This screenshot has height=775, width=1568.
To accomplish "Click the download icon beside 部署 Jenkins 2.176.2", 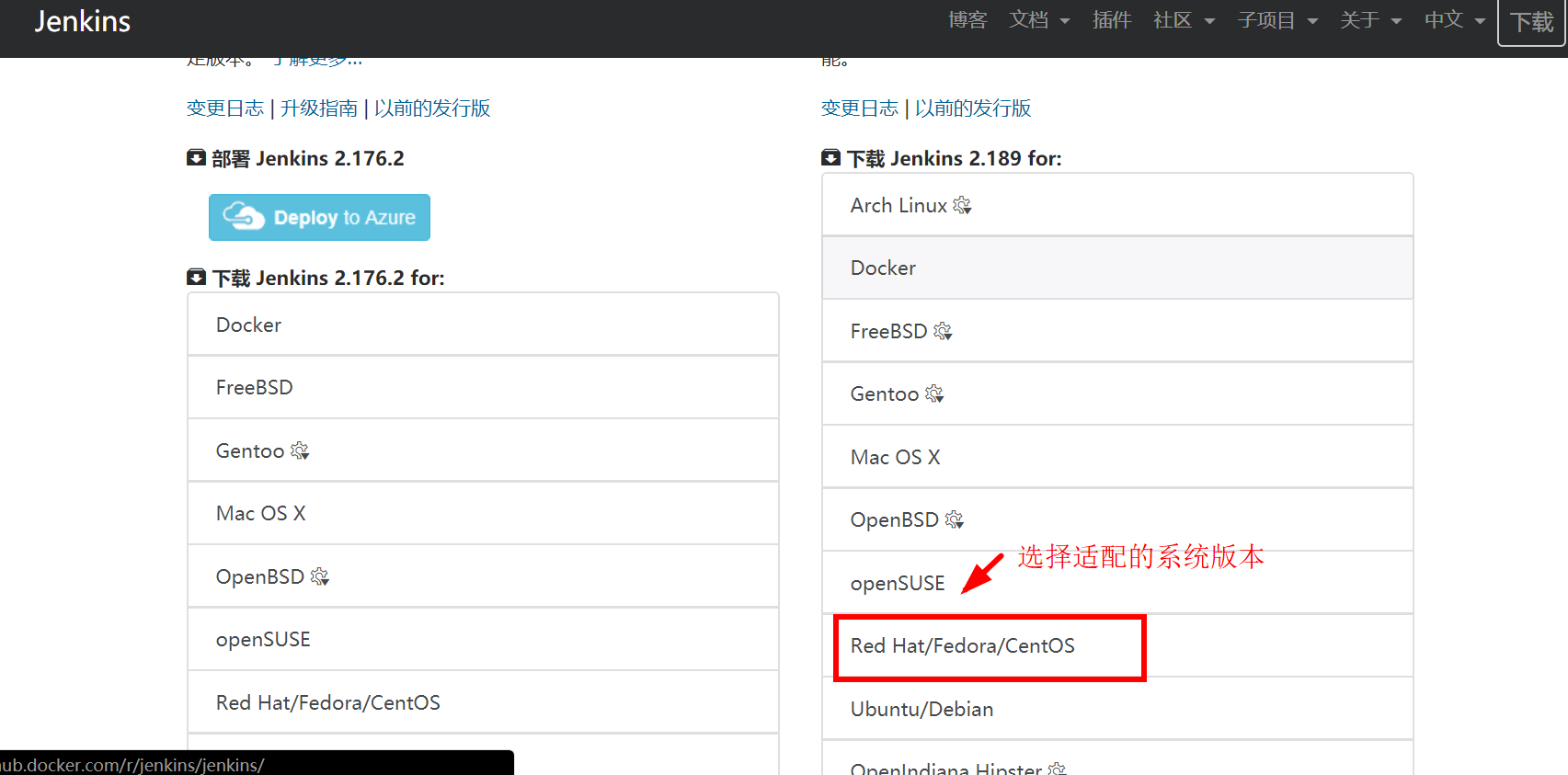I will click(x=196, y=157).
